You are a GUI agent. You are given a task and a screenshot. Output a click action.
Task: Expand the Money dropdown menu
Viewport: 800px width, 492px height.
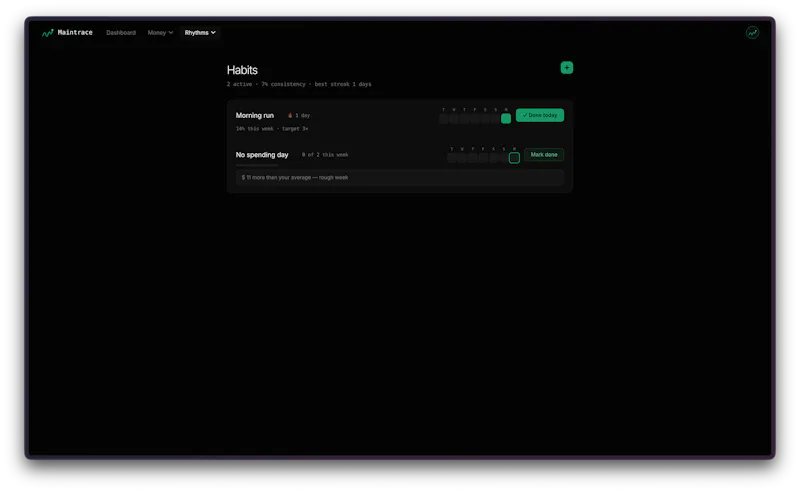pos(160,33)
